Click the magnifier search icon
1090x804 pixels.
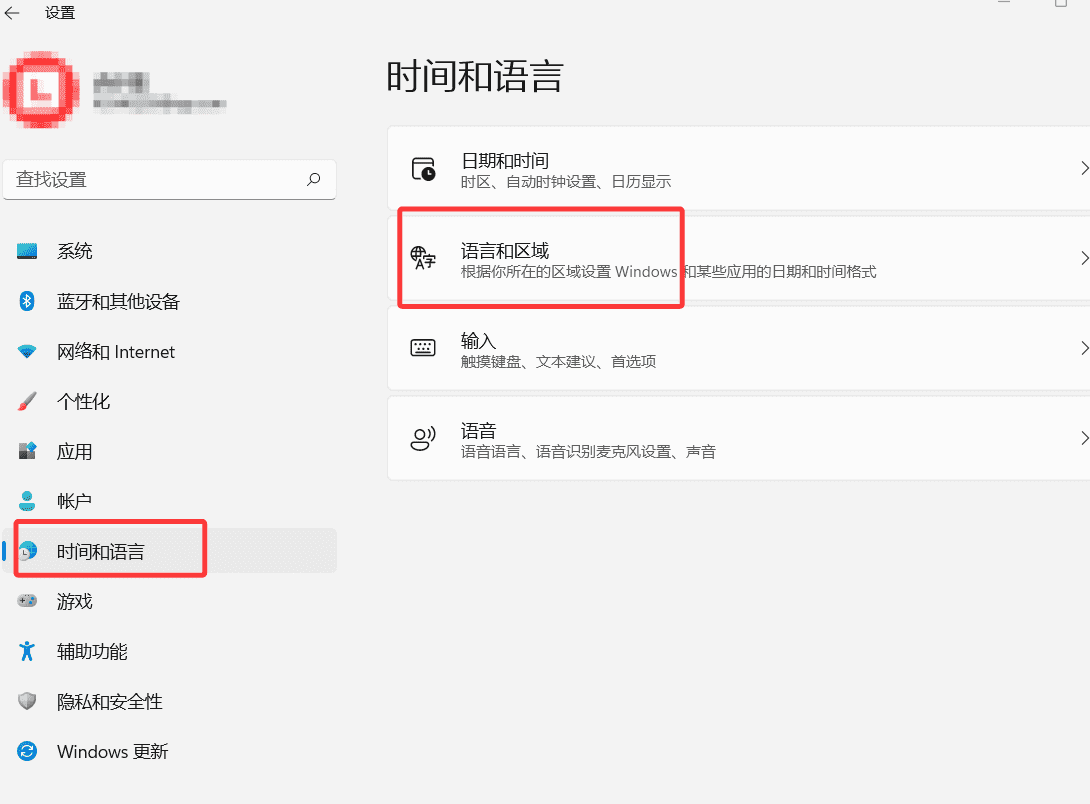pyautogui.click(x=314, y=179)
